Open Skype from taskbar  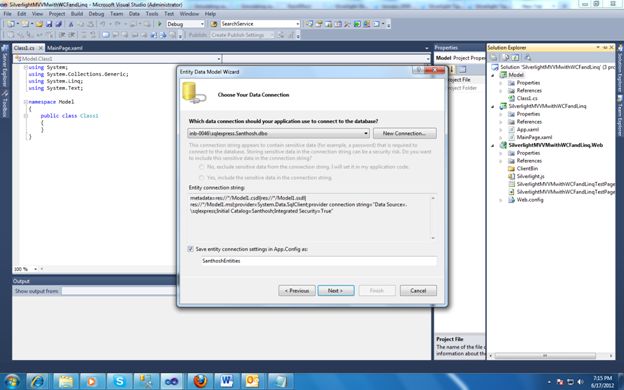click(119, 381)
